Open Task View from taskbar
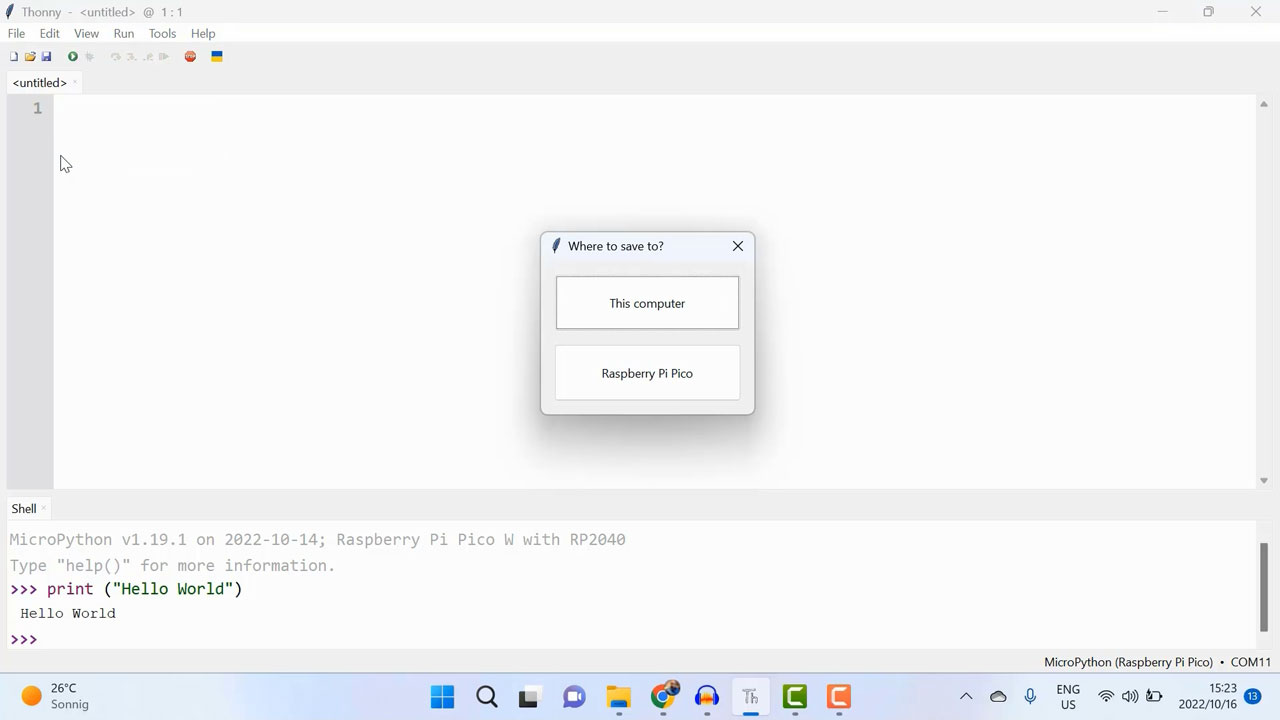The width and height of the screenshot is (1280, 720). pos(529,697)
